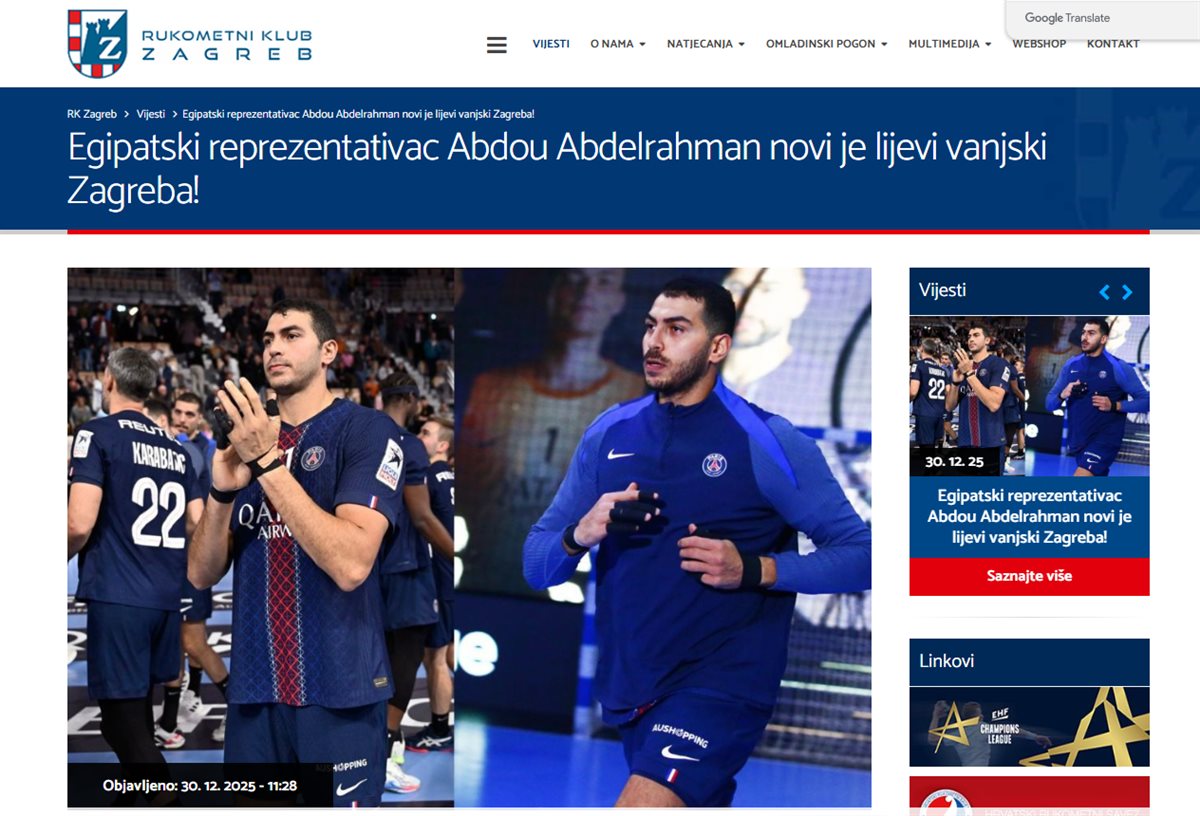Screen dimensions: 1200x816
Task: Expand the O NAMA dropdown
Action: 618,44
